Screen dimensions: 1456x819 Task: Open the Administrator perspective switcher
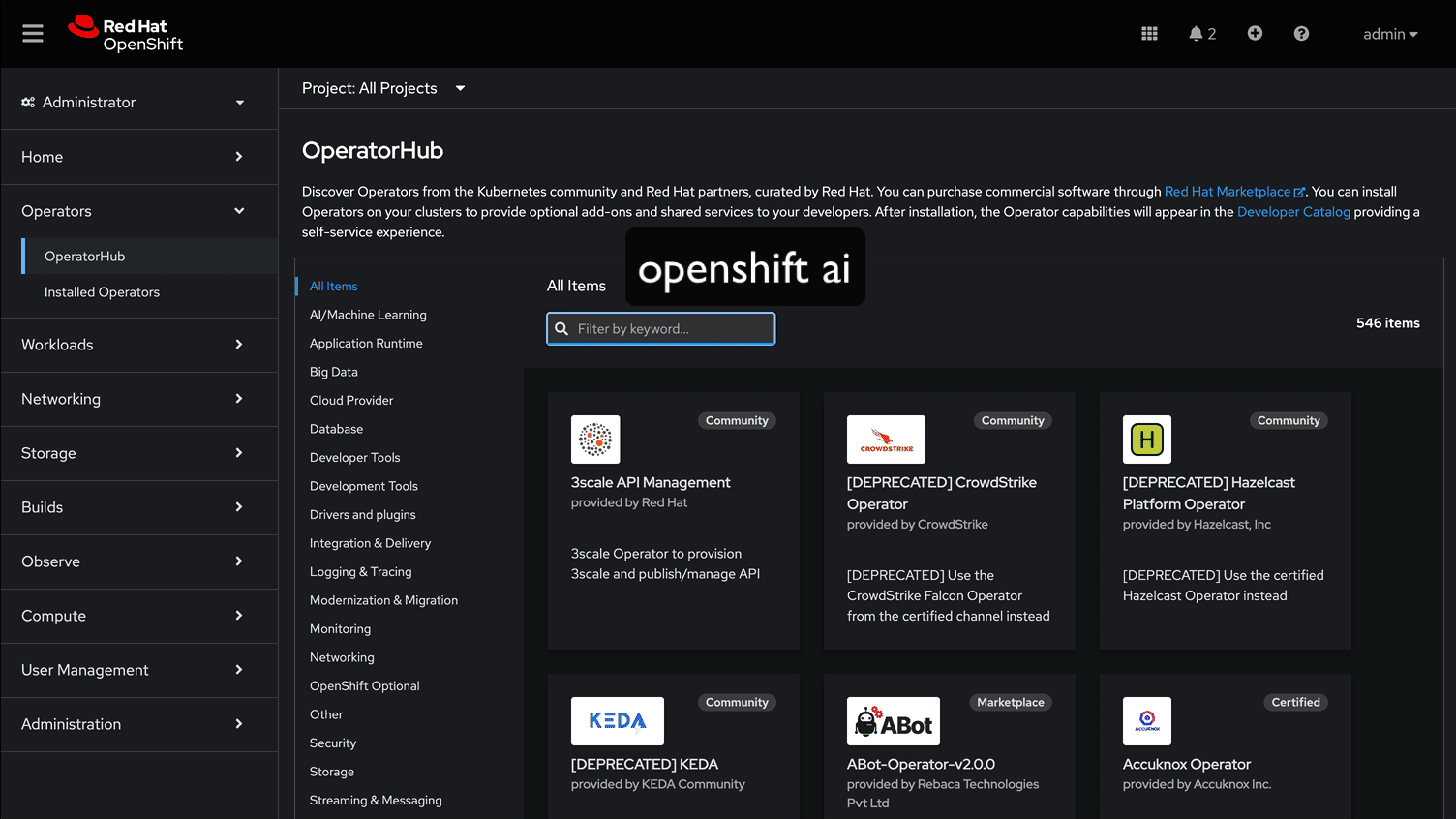[139, 102]
